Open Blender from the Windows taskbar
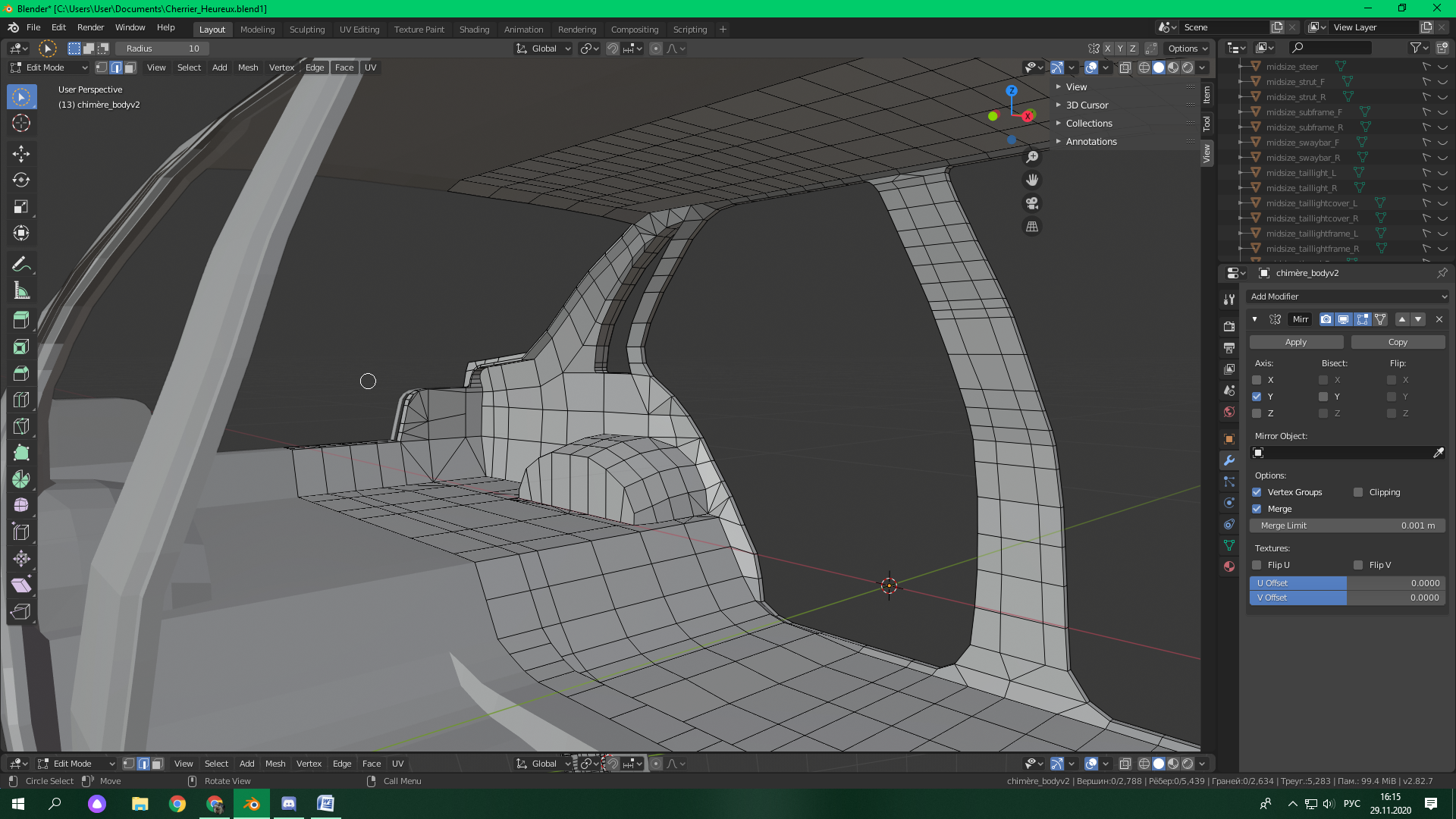Viewport: 1456px width, 819px height. (251, 804)
